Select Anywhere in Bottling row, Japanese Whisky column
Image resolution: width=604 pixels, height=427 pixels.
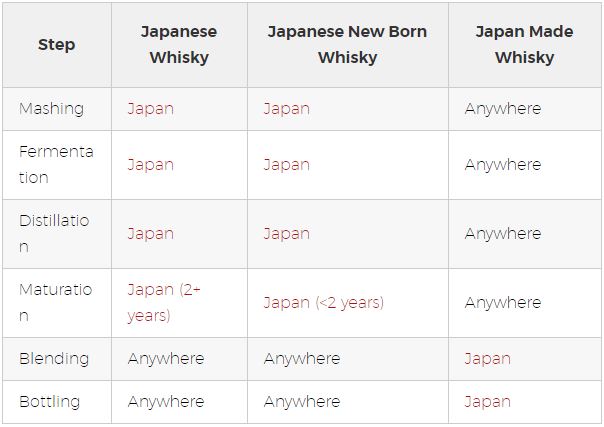click(x=166, y=402)
